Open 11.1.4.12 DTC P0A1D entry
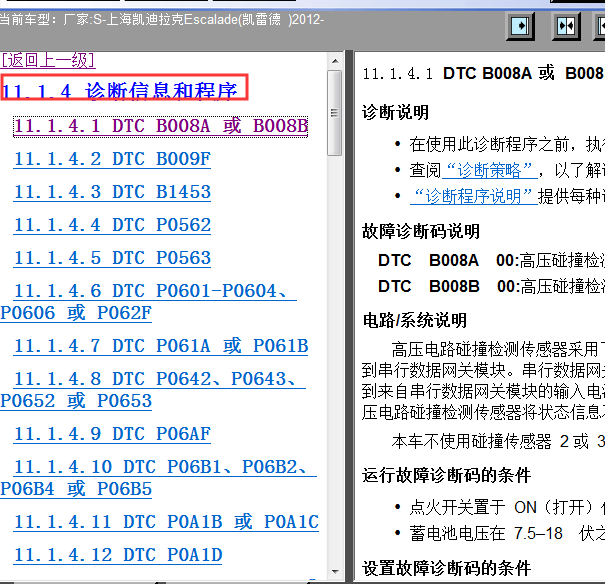 (x=118, y=555)
